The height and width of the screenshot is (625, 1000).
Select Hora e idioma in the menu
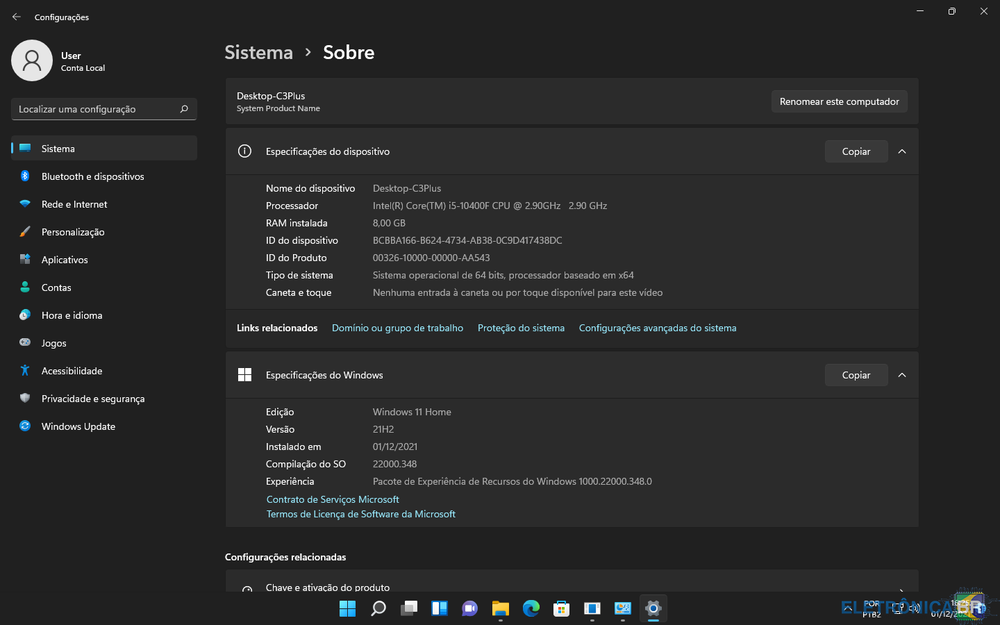[71, 316]
